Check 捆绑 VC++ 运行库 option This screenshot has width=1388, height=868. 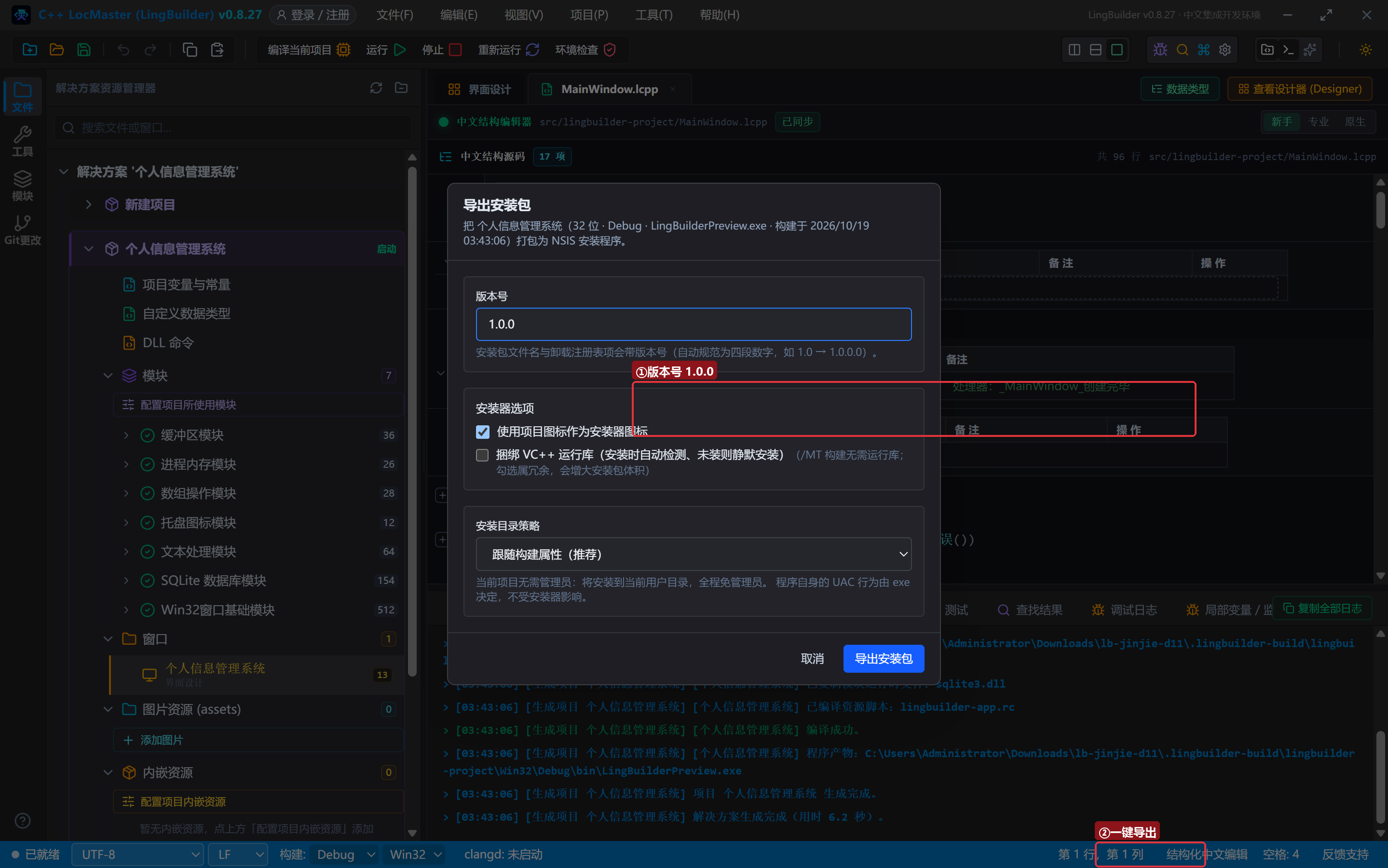click(x=482, y=455)
